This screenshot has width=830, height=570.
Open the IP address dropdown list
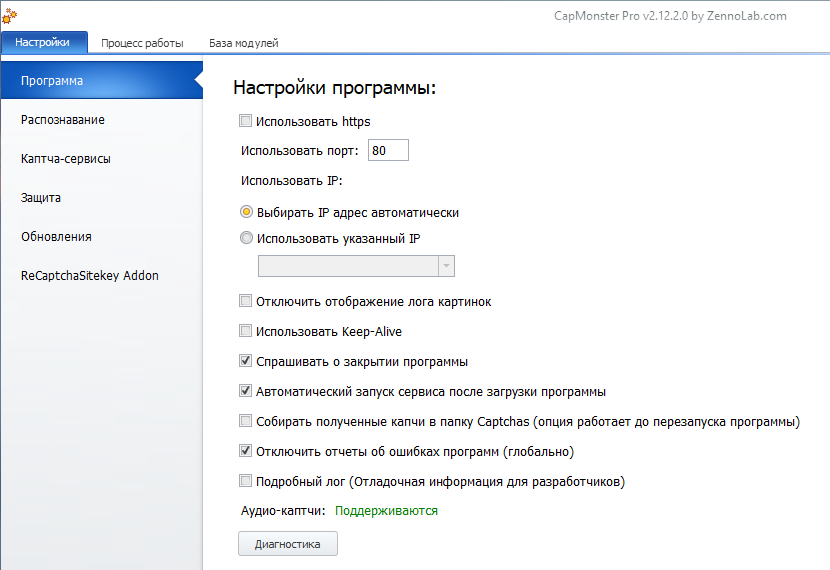coord(446,265)
